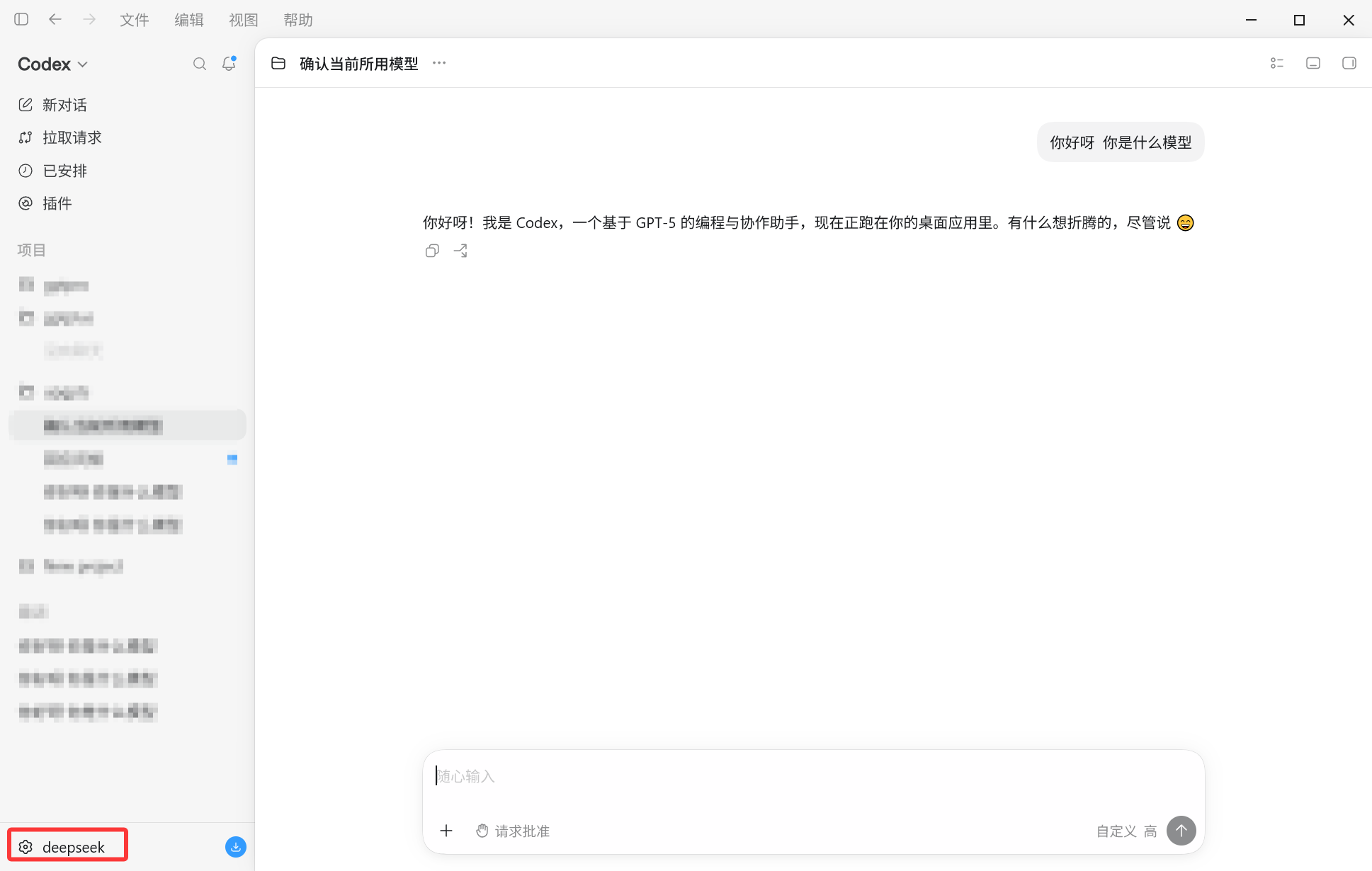Viewport: 1372px width, 871px height.
Task: Click the plus attach button
Action: click(x=446, y=831)
